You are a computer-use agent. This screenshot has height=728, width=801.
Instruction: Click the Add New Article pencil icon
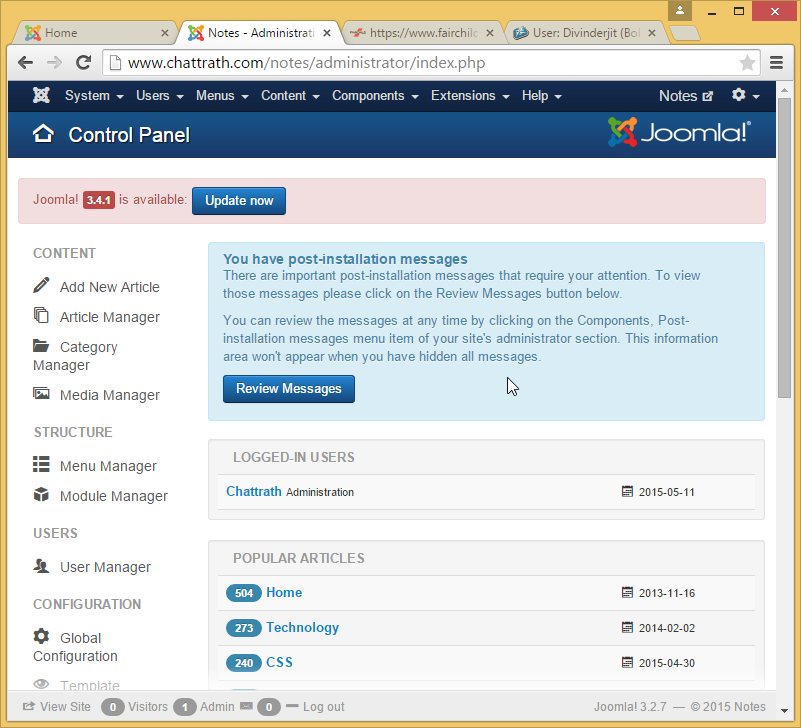(x=41, y=286)
